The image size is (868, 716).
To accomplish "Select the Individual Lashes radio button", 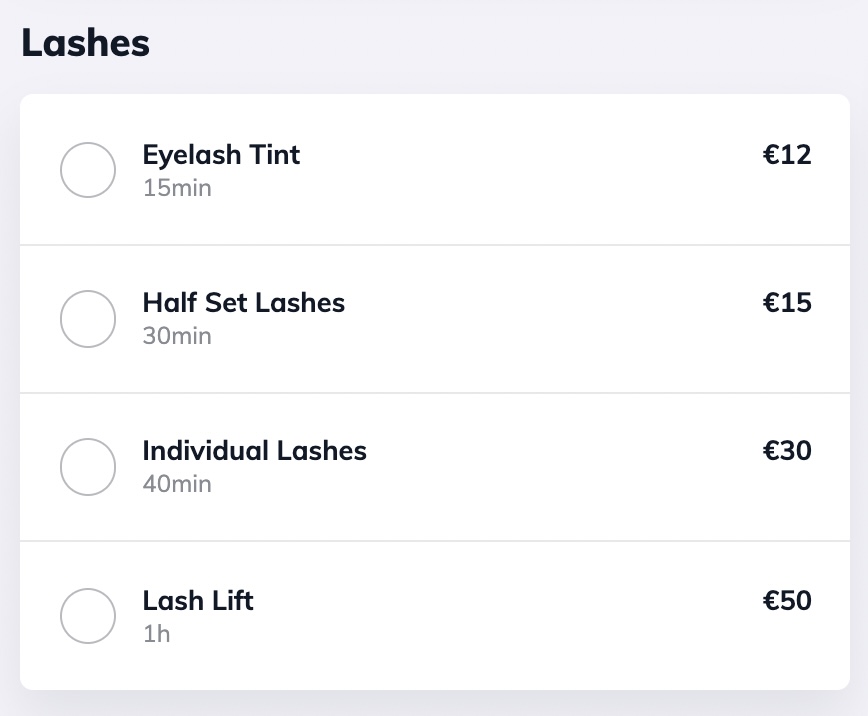I will coord(88,467).
